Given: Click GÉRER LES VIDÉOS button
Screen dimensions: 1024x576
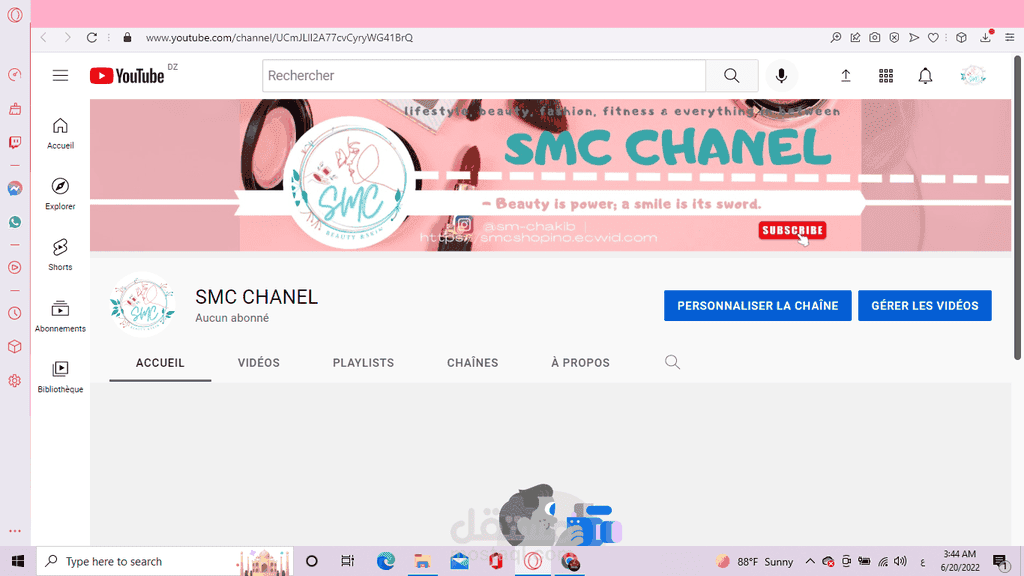Looking at the screenshot, I should (925, 306).
